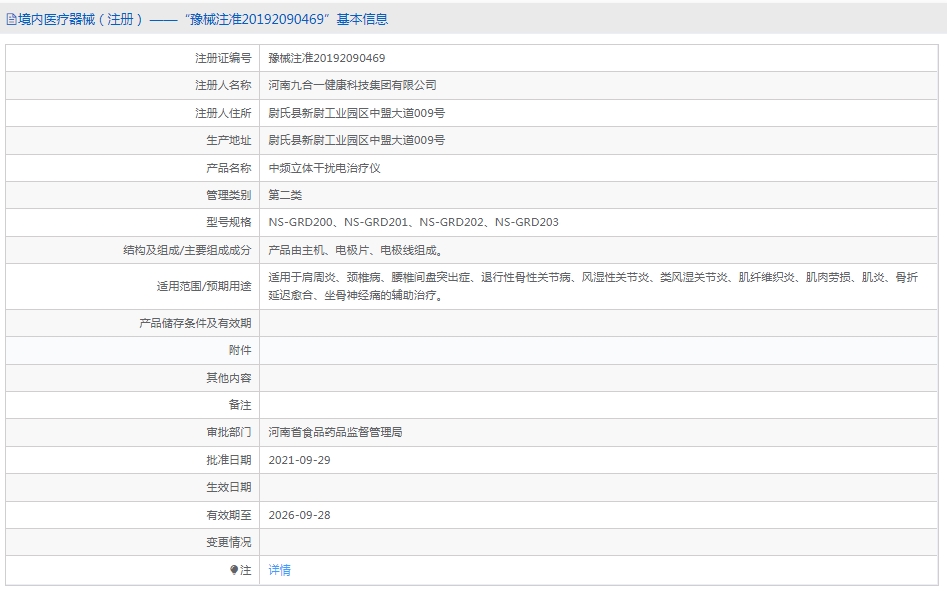947x591 pixels.
Task: Select 第二类 category value
Action: [285, 195]
